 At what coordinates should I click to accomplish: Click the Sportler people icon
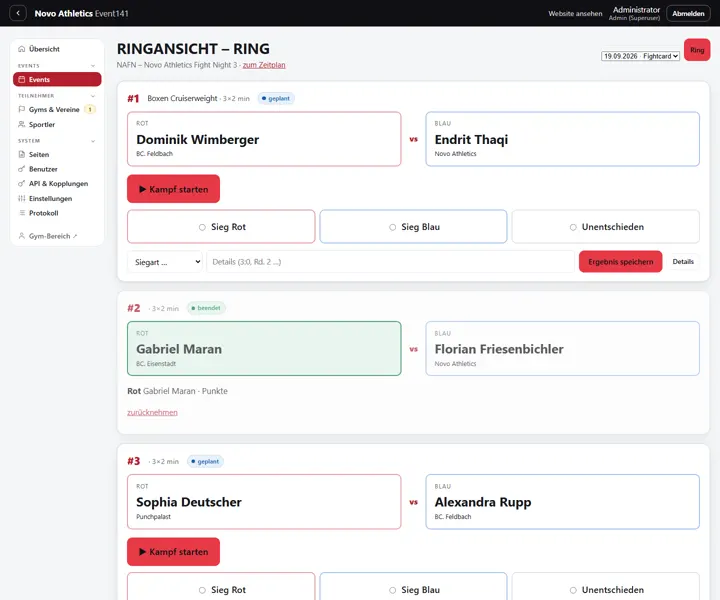pos(22,124)
